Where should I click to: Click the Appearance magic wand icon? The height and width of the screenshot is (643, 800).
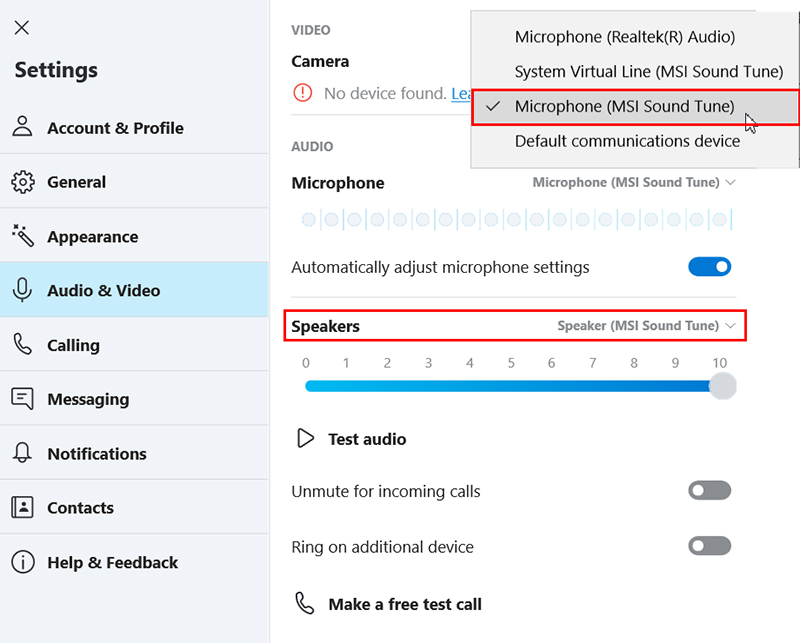22,236
